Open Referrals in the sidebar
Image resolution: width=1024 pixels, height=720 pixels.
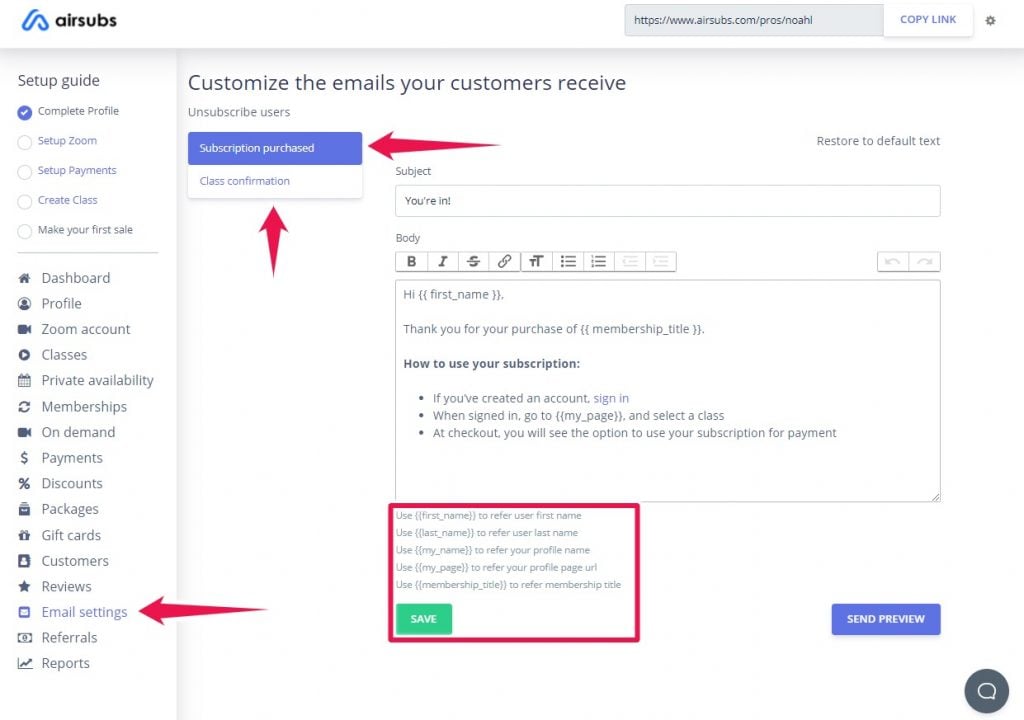click(69, 638)
